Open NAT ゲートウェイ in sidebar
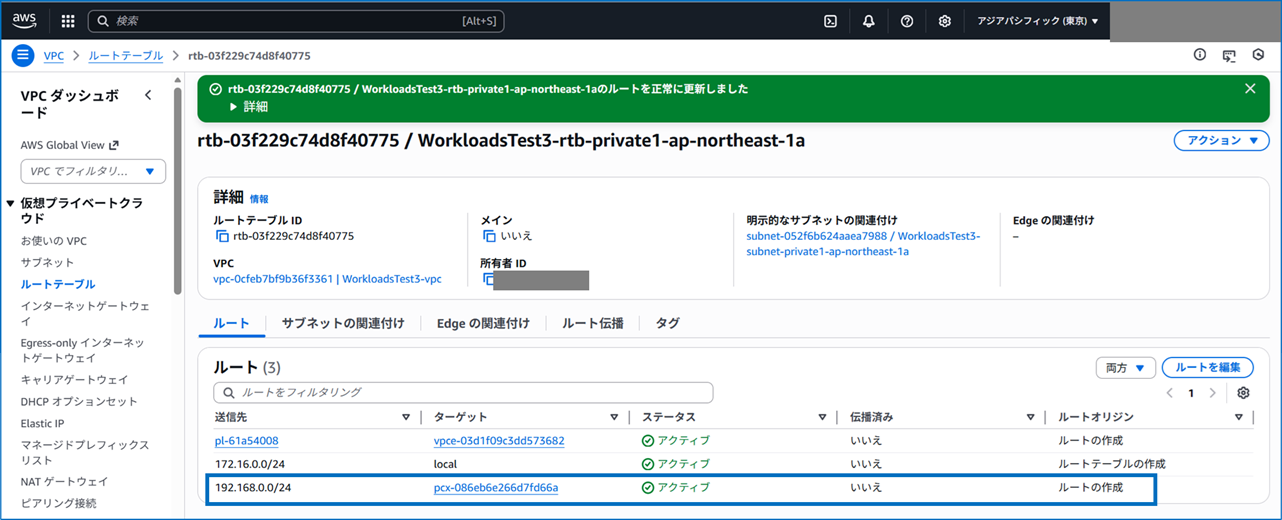 pyautogui.click(x=64, y=481)
